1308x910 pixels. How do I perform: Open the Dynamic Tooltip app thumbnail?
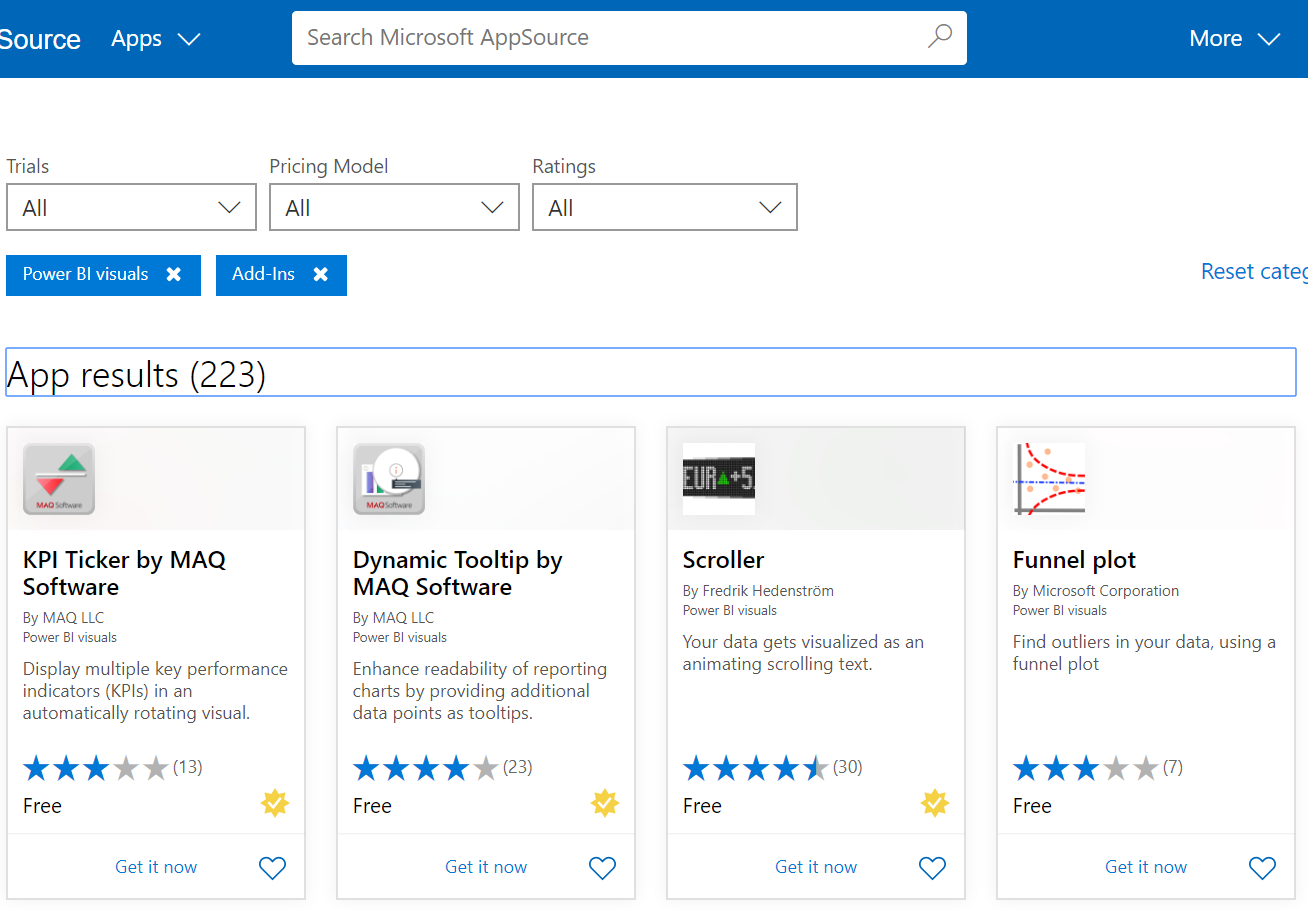389,479
